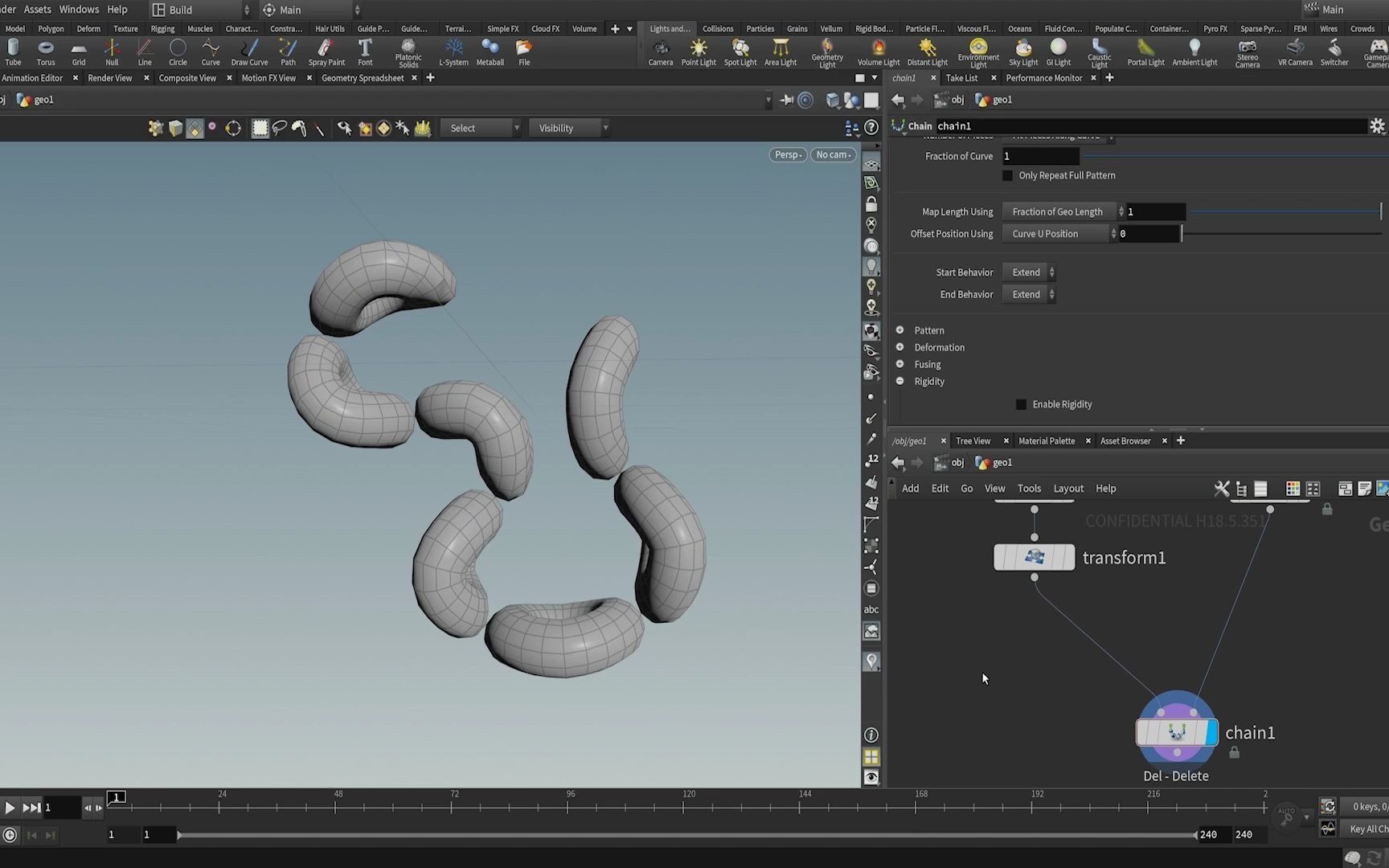Switch to the Take List tab
This screenshot has height=868, width=1389.
coord(962,77)
